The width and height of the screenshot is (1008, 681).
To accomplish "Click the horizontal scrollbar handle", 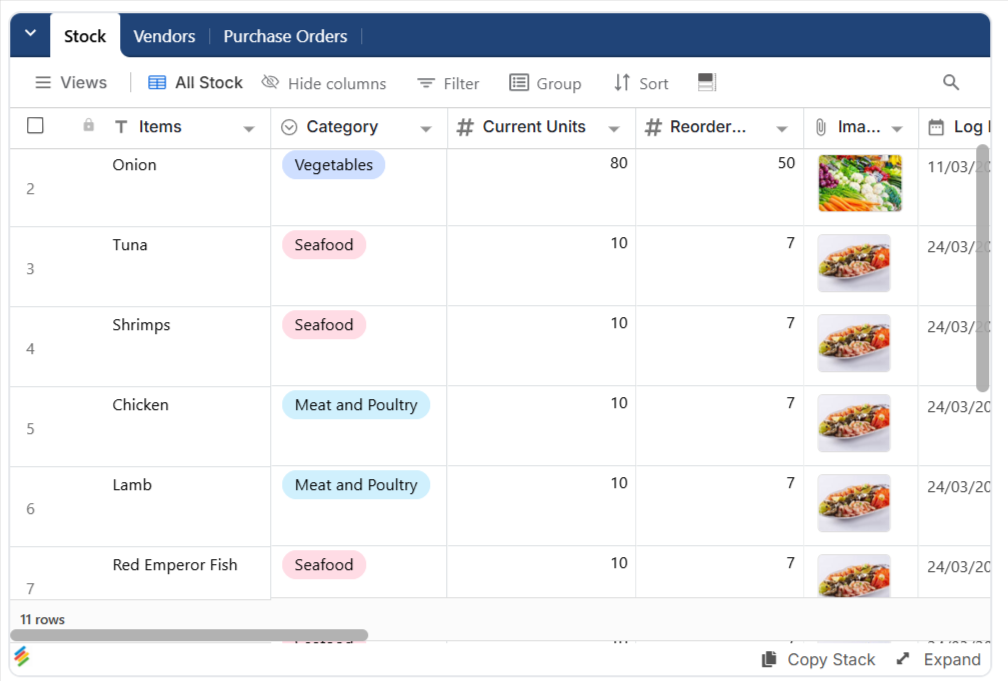I will 189,635.
